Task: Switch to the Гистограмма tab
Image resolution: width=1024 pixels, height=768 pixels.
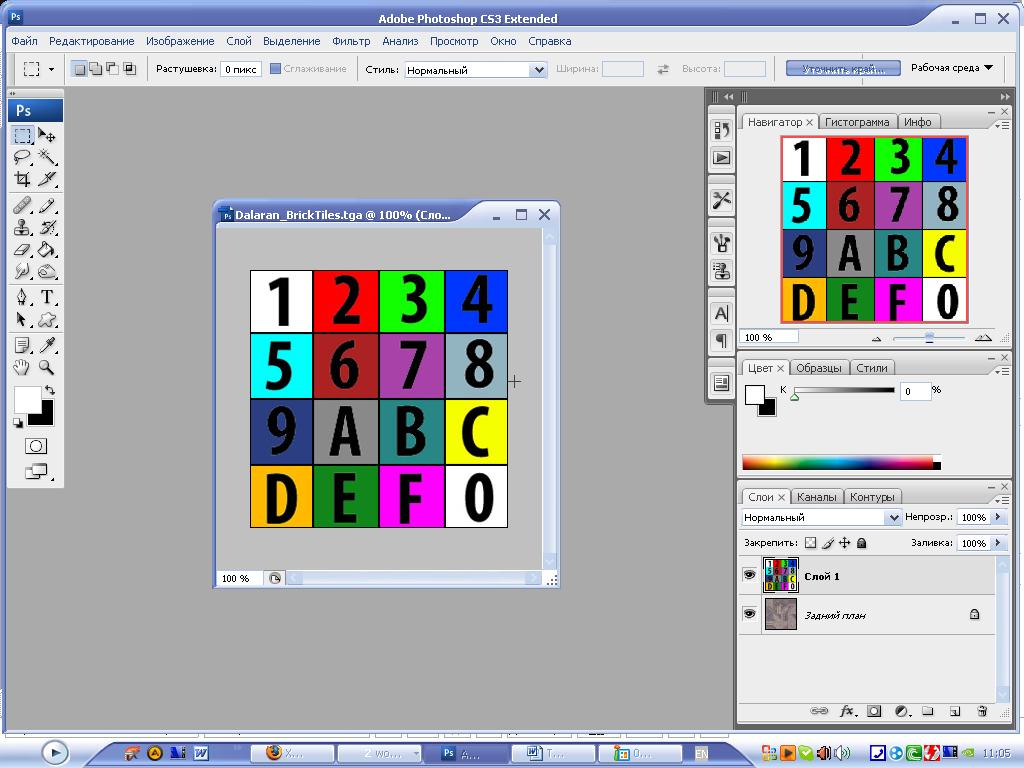Action: 857,122
